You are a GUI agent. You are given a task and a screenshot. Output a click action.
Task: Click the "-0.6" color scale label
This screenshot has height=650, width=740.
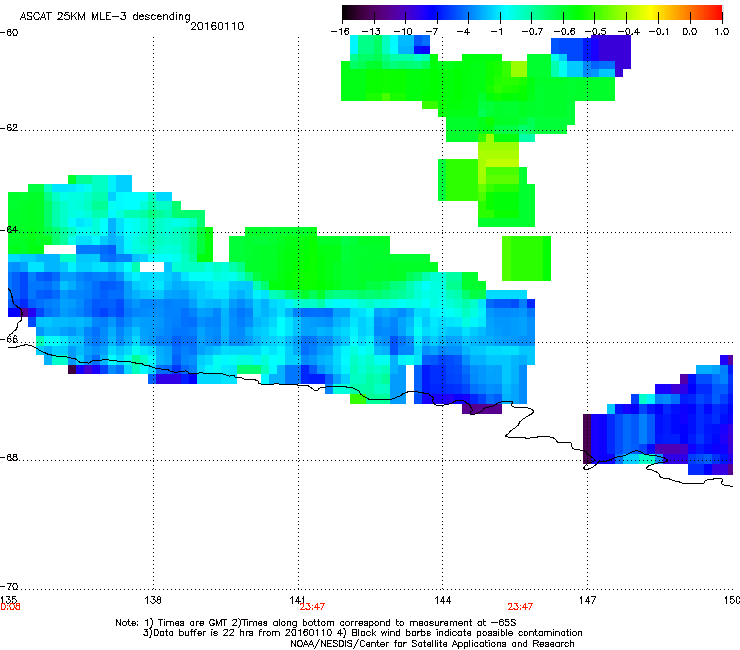564,32
